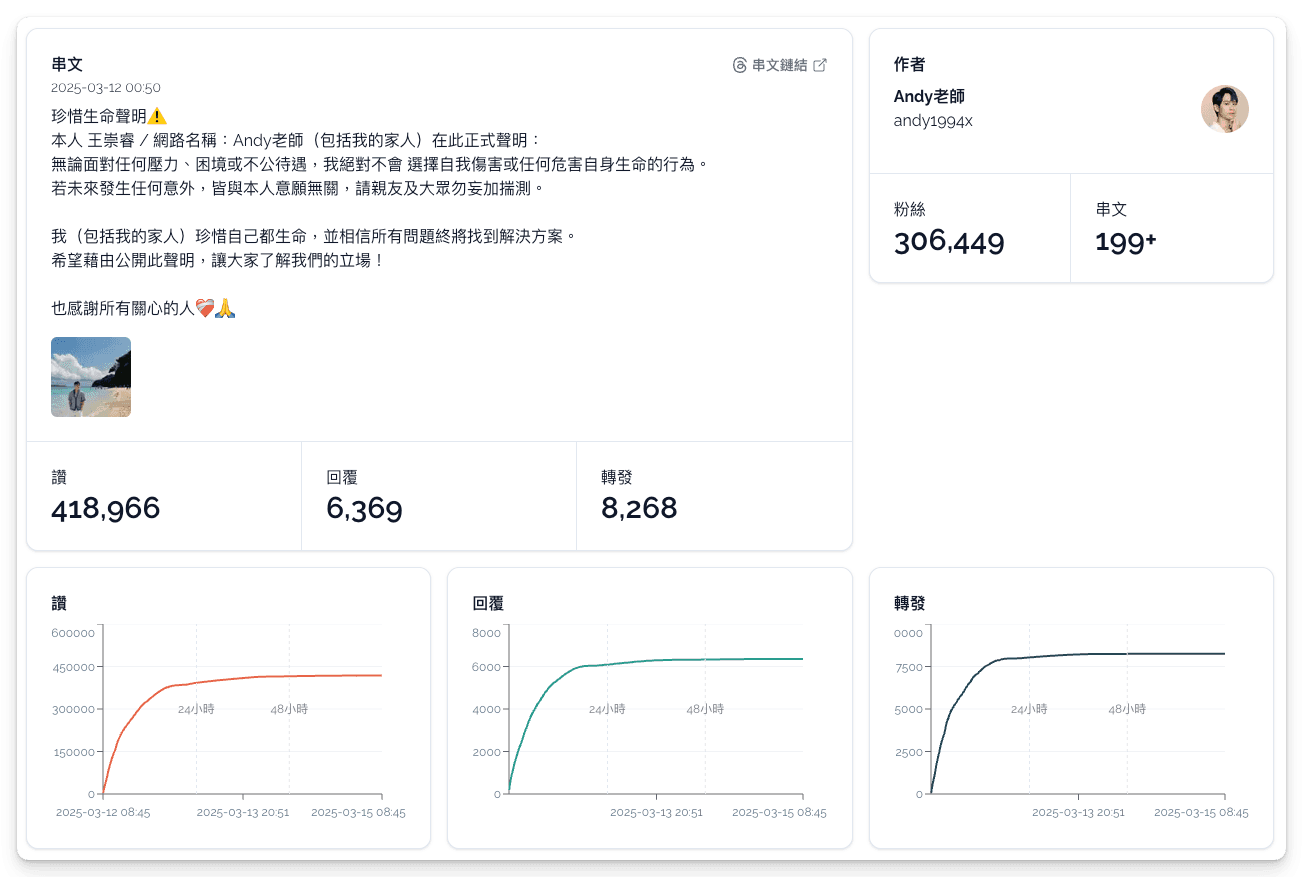1303x877 pixels.
Task: Click the 418,966 likes count
Action: pos(106,508)
